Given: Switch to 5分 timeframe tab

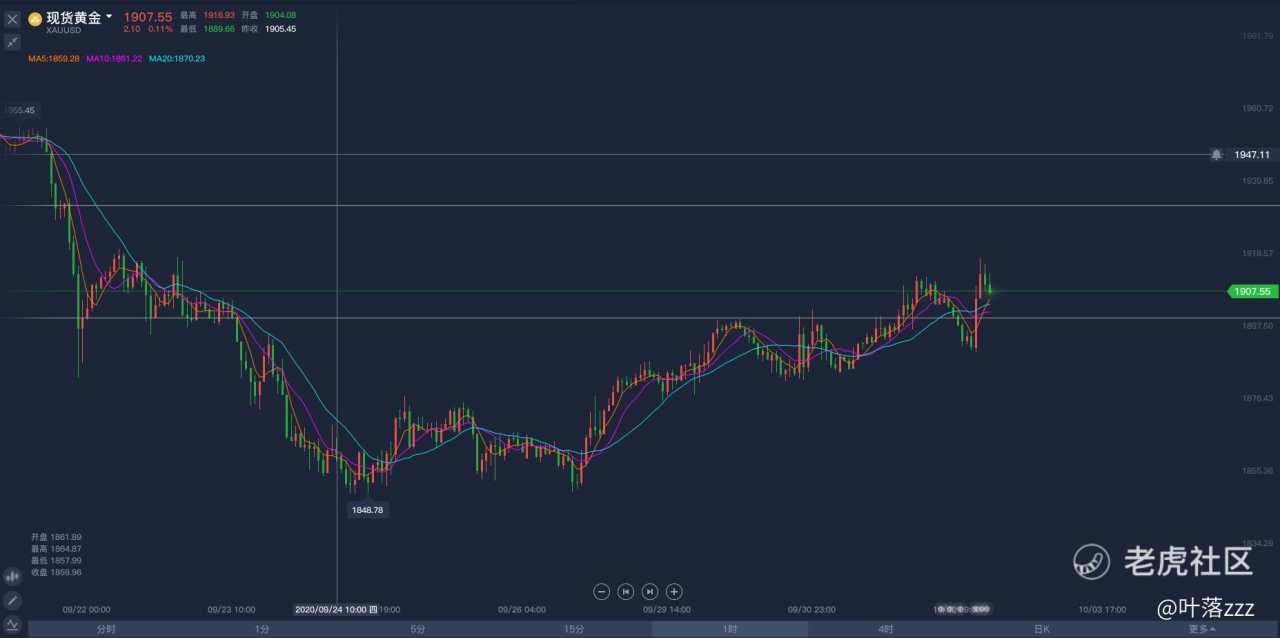Looking at the screenshot, I should [x=418, y=629].
